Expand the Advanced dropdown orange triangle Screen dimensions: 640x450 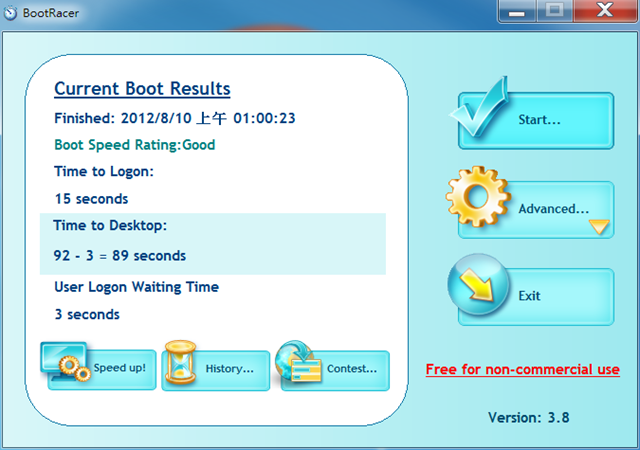pyautogui.click(x=599, y=227)
